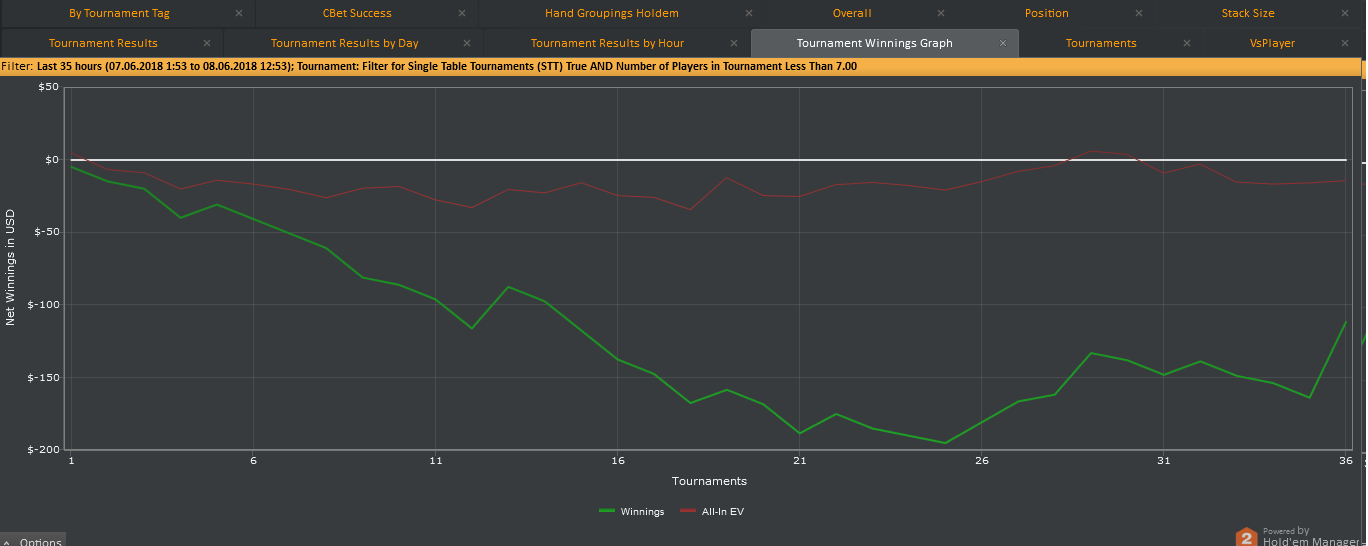Click the $-200 axis value

click(x=44, y=450)
